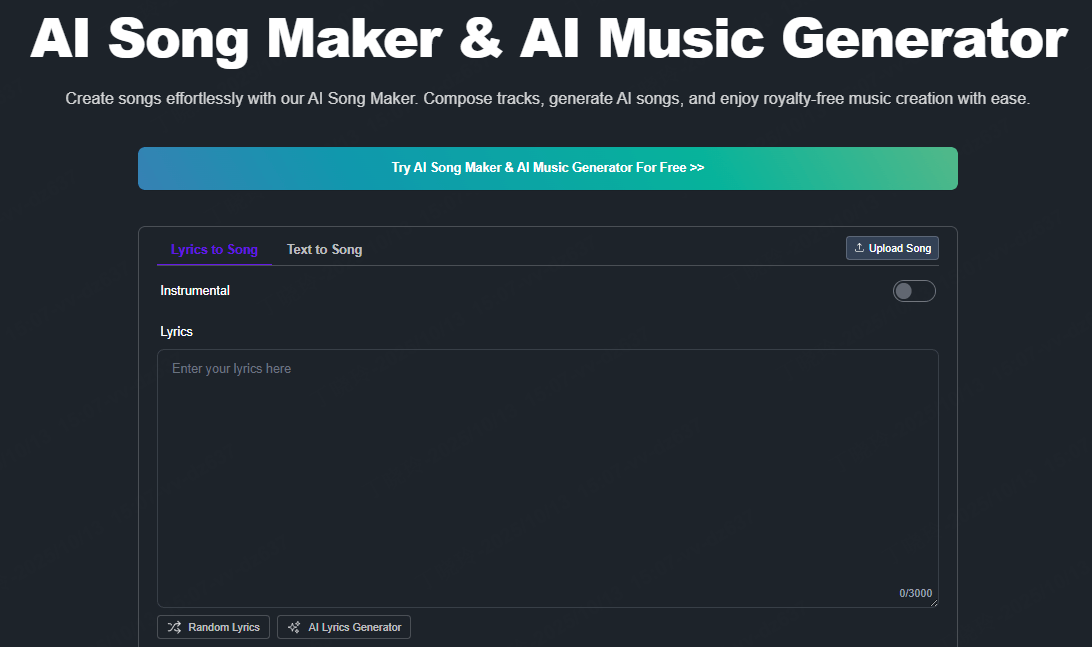Click the subtitle about royalty-free music
This screenshot has height=647, width=1092.
[x=547, y=99]
